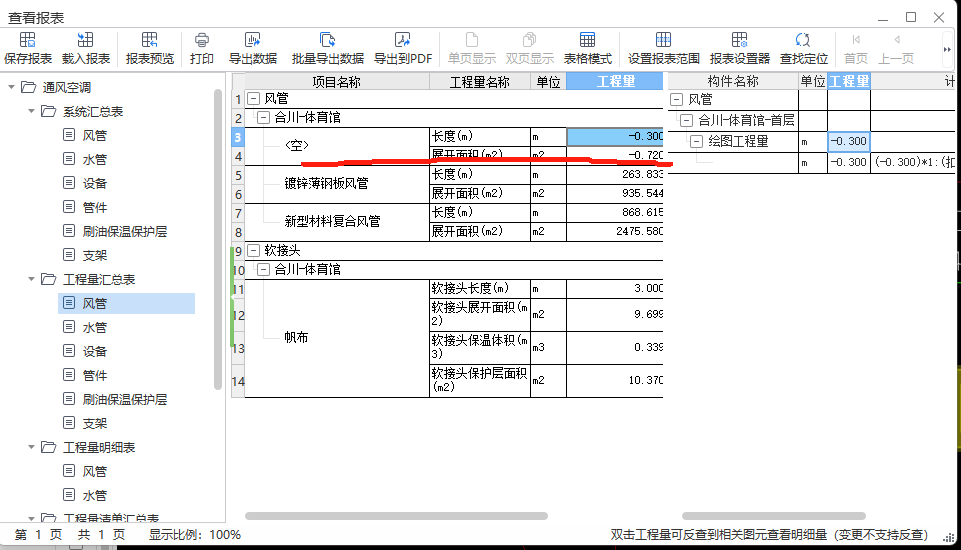Click 批量导出数据 (batch export) icon

[x=327, y=48]
